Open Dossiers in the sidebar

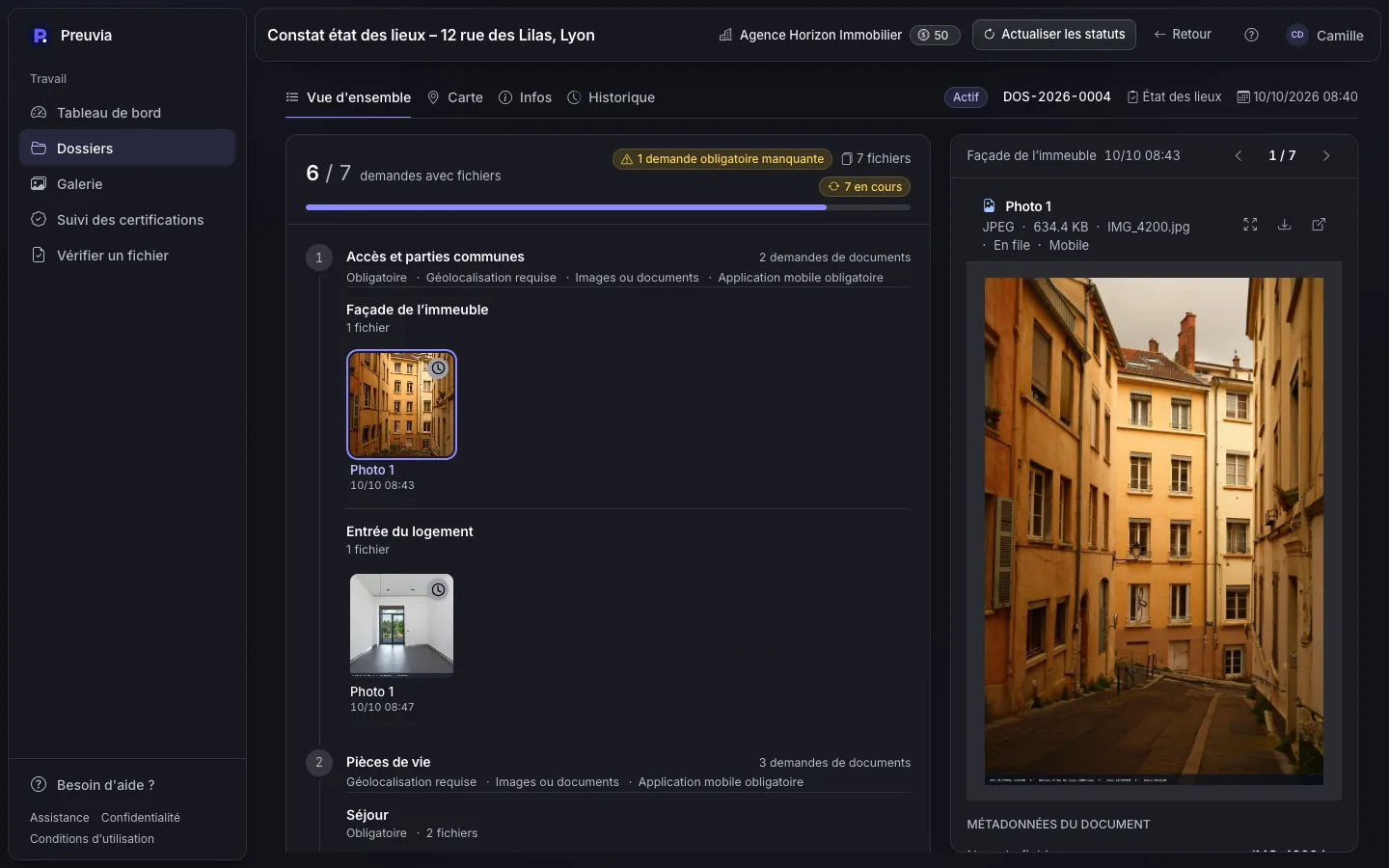point(127,149)
